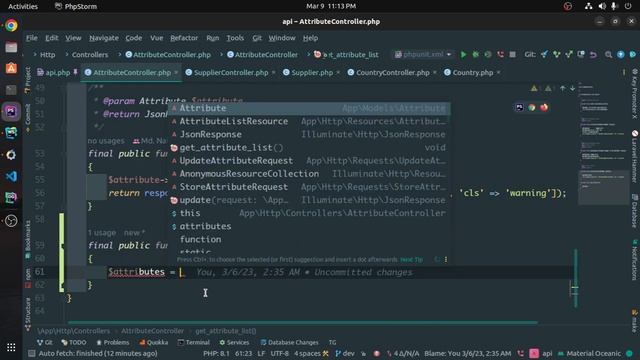The height and width of the screenshot is (360, 640).
Task: Open system volume indicator in top bar
Action: click(x=602, y=6)
